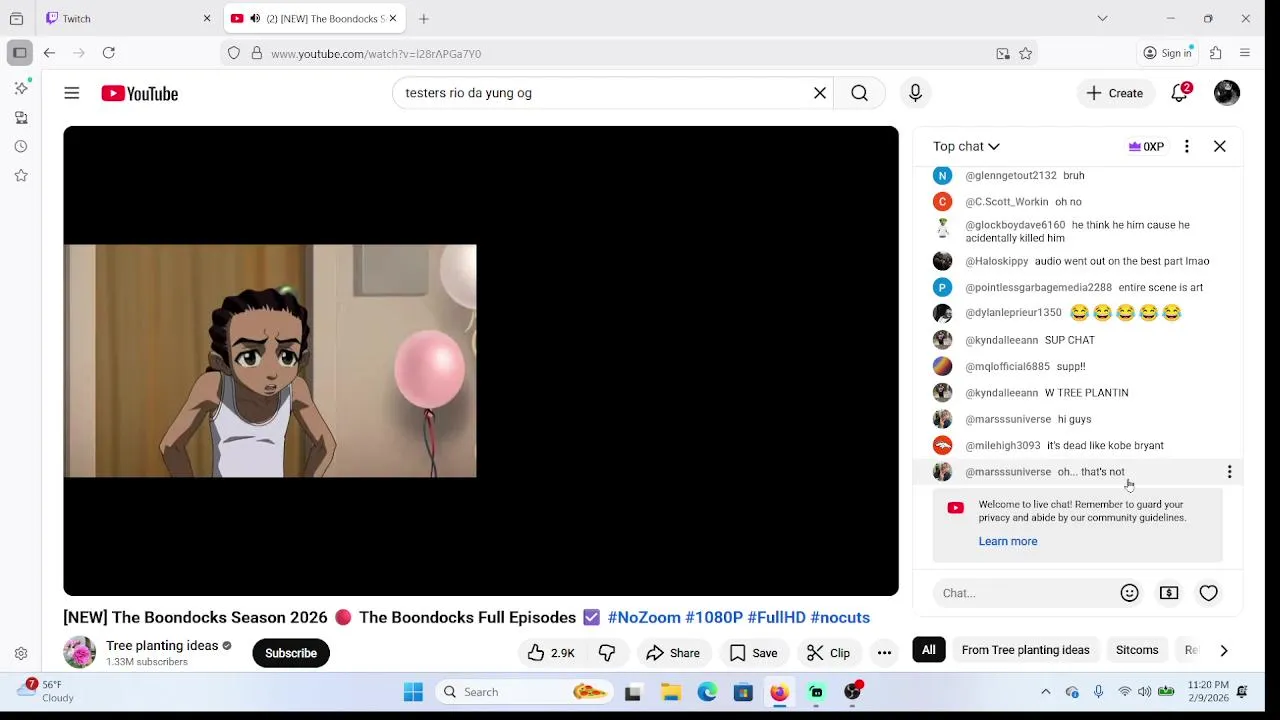Open Tree planting ideas channel name
Screen dimensions: 1280x720
[x=162, y=646]
